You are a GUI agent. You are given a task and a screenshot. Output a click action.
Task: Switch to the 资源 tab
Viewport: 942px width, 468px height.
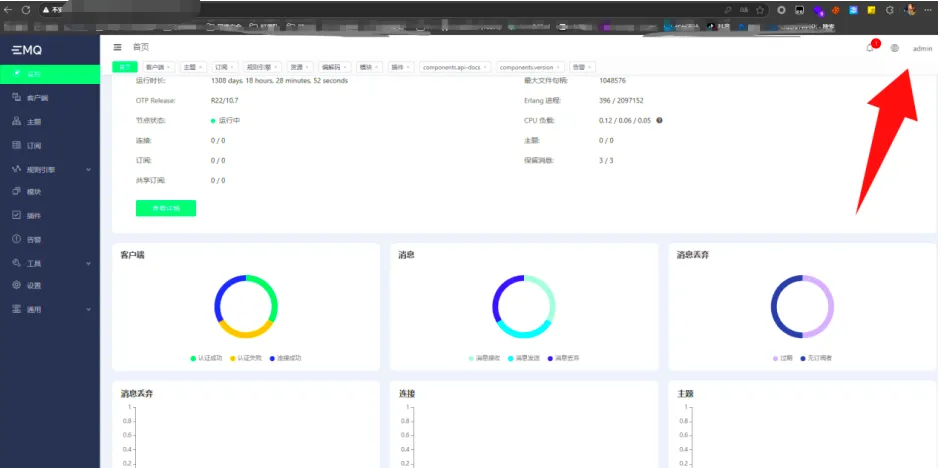coord(298,67)
